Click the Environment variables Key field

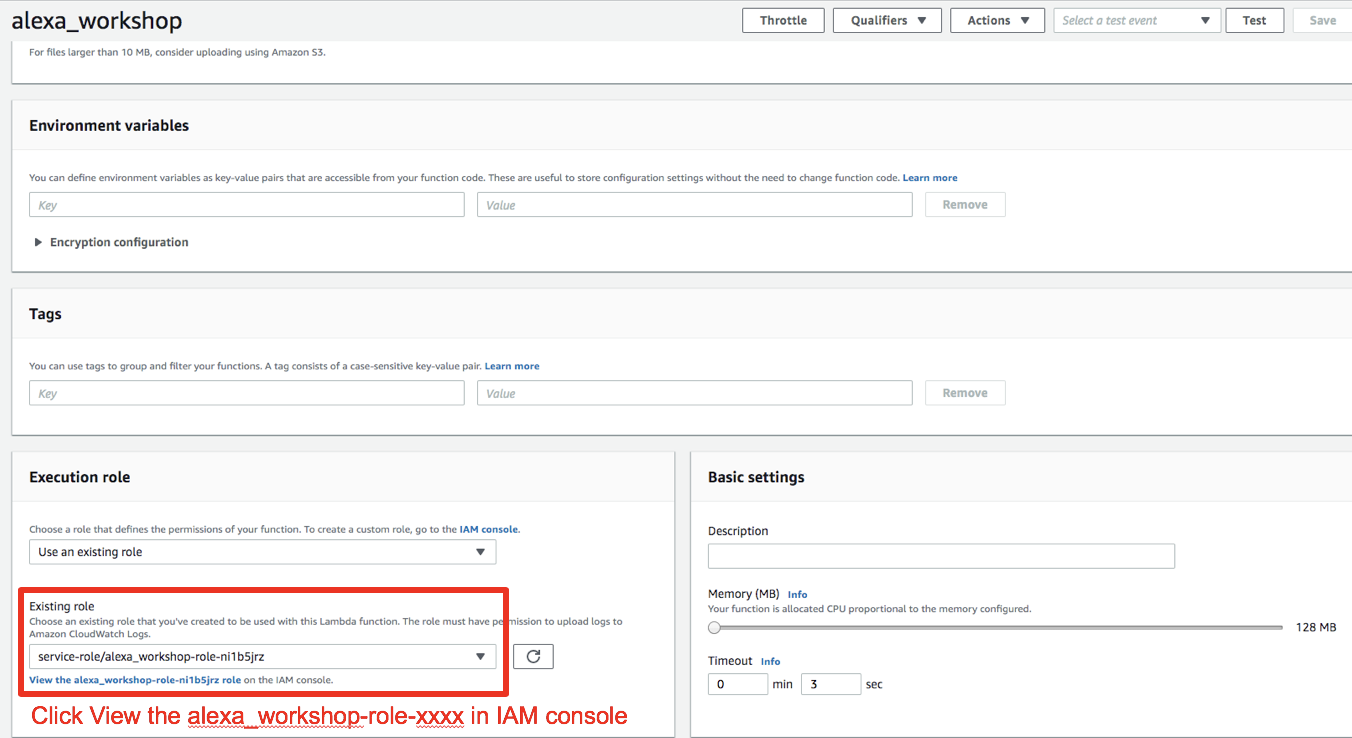(247, 205)
